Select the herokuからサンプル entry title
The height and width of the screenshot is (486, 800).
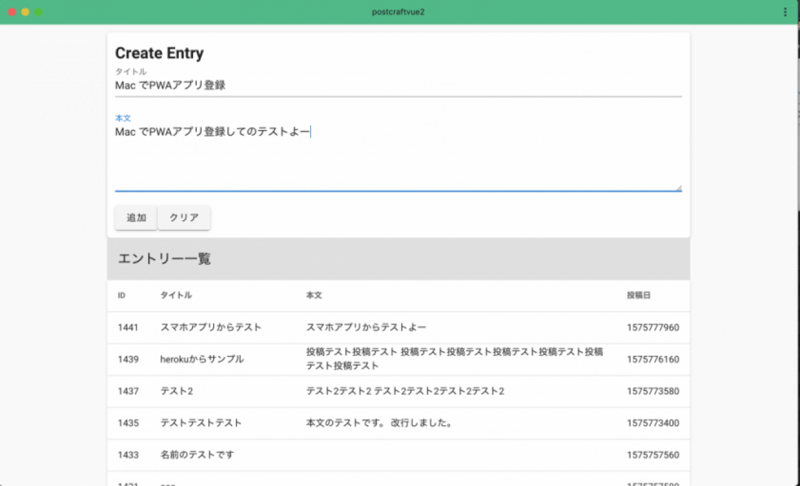pyautogui.click(x=201, y=359)
